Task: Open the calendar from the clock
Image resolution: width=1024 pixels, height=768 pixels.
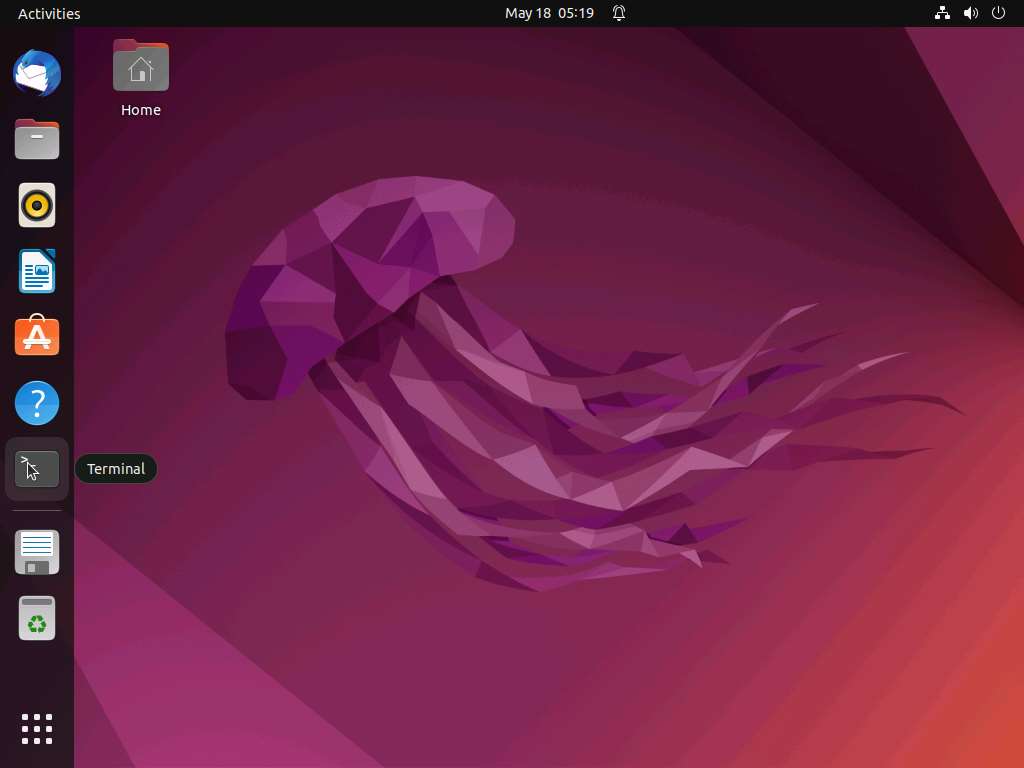Action: click(x=549, y=14)
